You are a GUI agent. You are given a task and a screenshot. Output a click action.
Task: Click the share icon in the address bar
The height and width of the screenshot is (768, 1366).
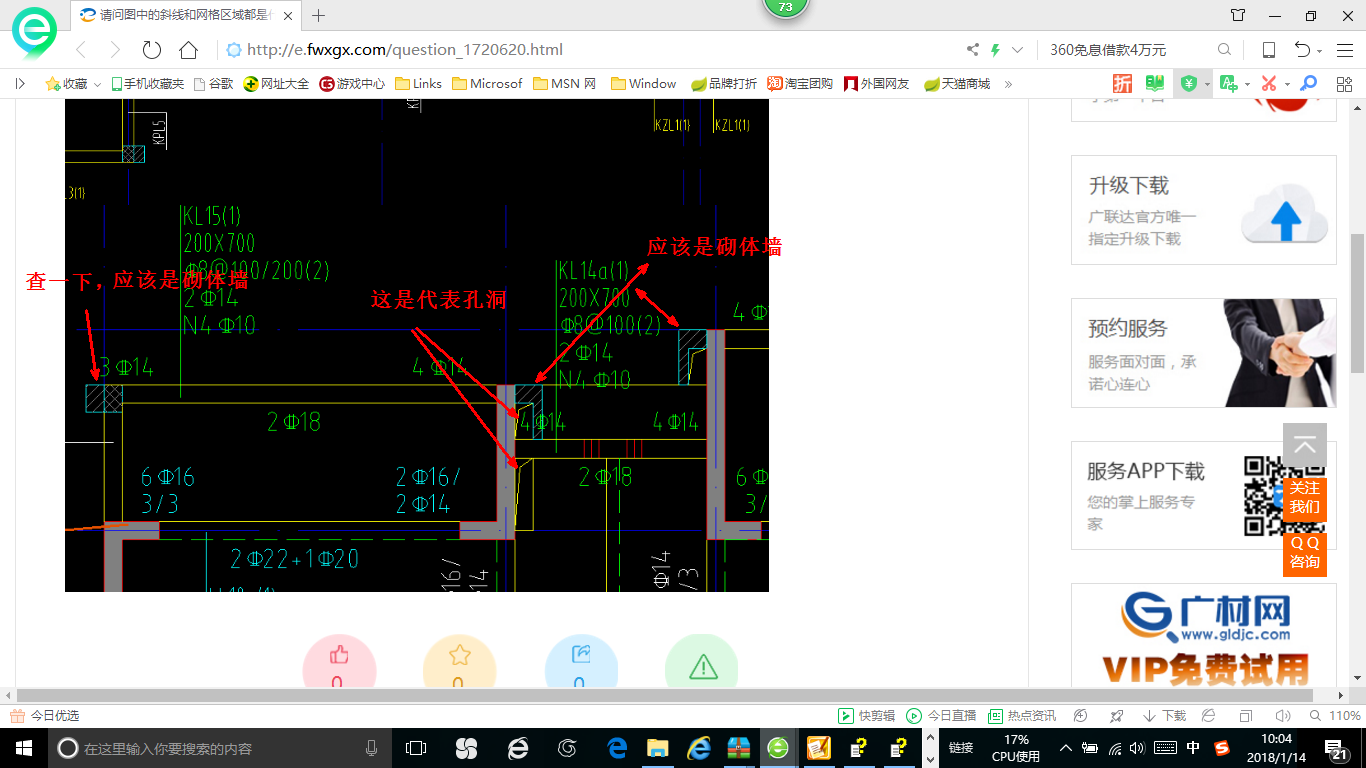973,50
